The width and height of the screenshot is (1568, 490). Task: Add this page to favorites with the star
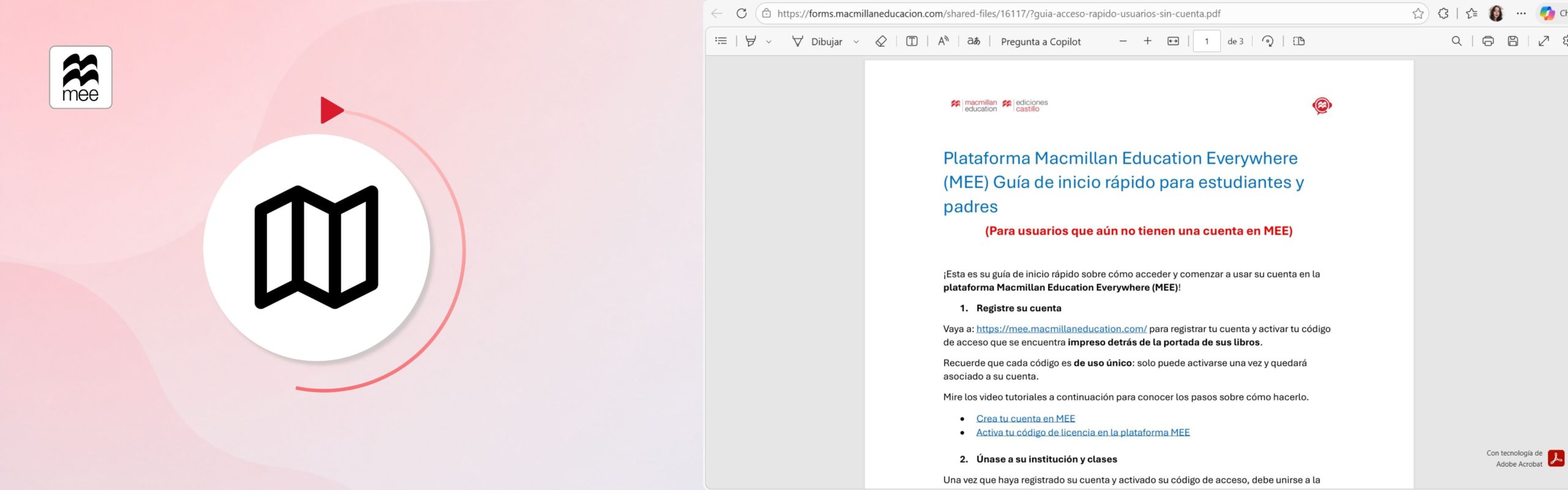click(x=1418, y=13)
